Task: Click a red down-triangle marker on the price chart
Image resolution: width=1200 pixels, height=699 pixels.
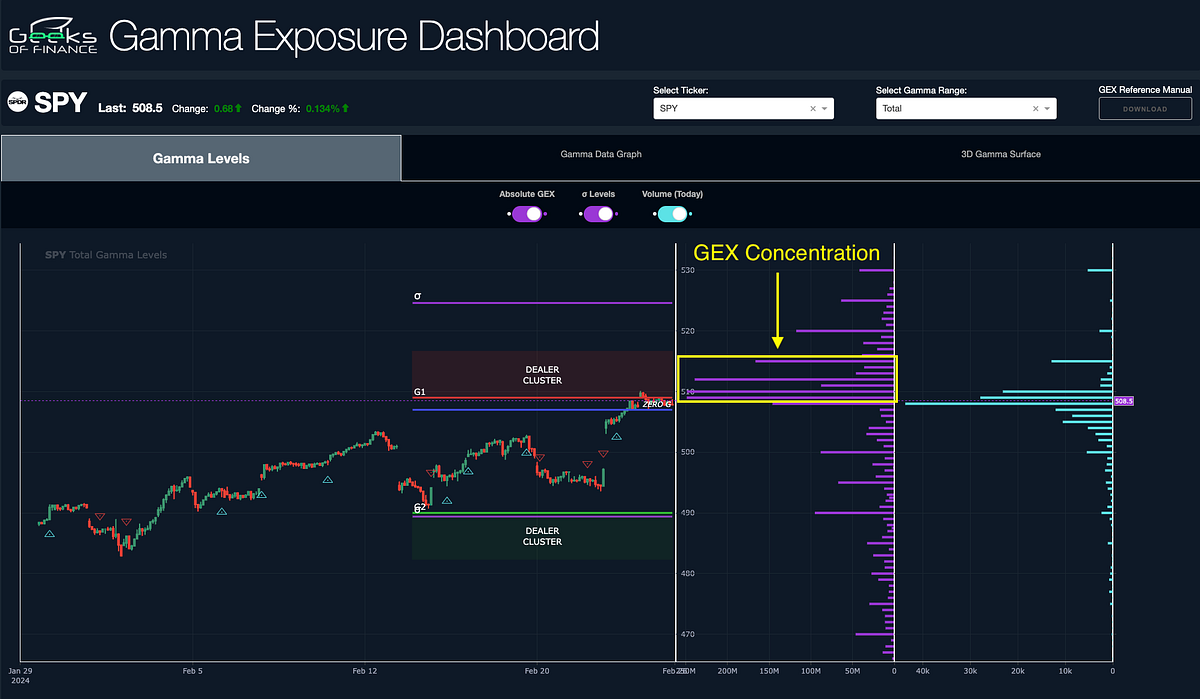Action: [603, 452]
